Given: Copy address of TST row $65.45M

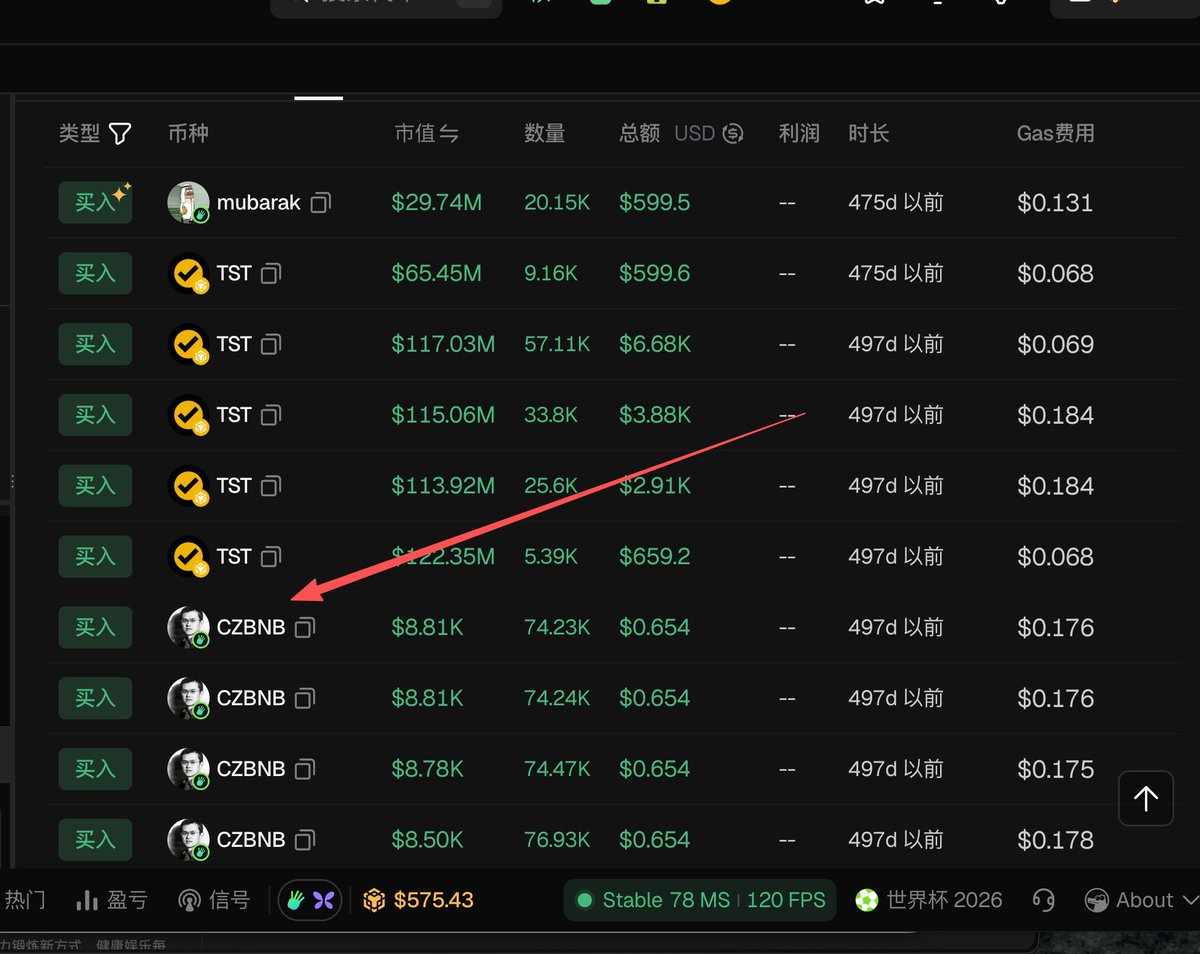Looking at the screenshot, I should tap(271, 273).
